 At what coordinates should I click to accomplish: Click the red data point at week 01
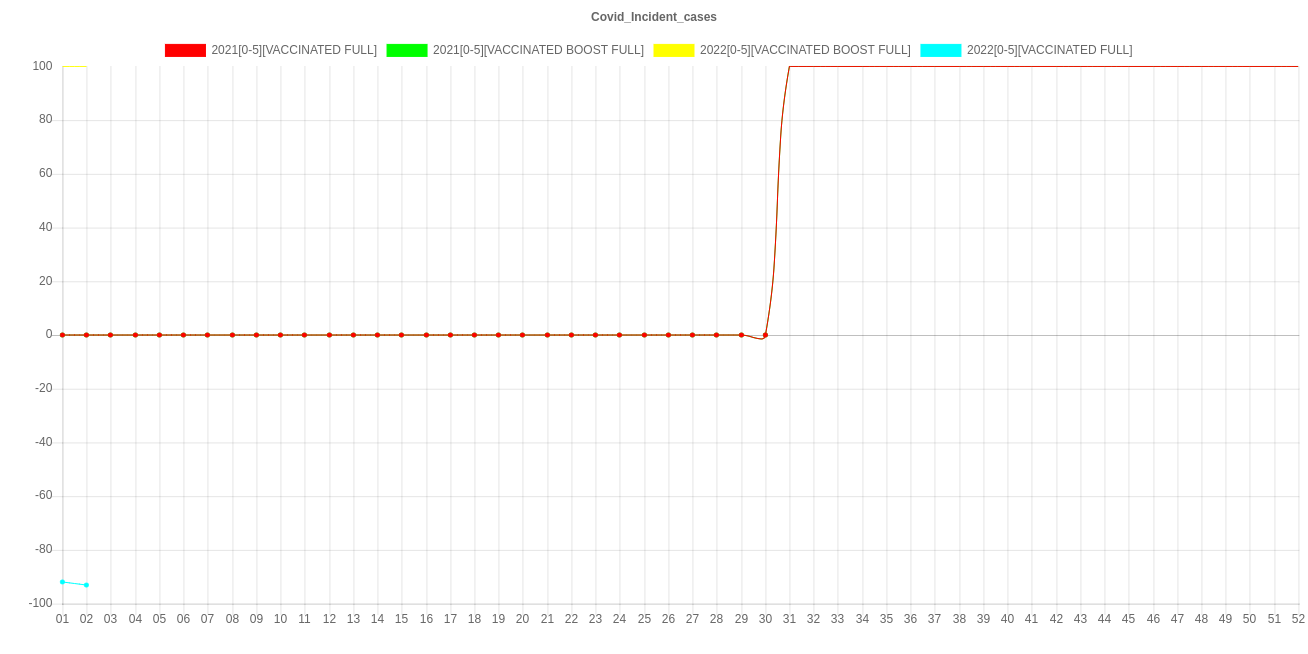pyautogui.click(x=62, y=335)
